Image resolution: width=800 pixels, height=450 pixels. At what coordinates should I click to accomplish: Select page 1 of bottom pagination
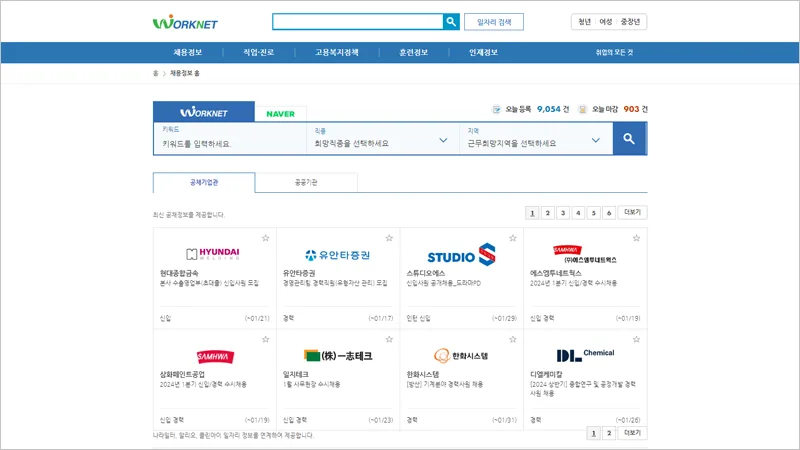tap(593, 433)
